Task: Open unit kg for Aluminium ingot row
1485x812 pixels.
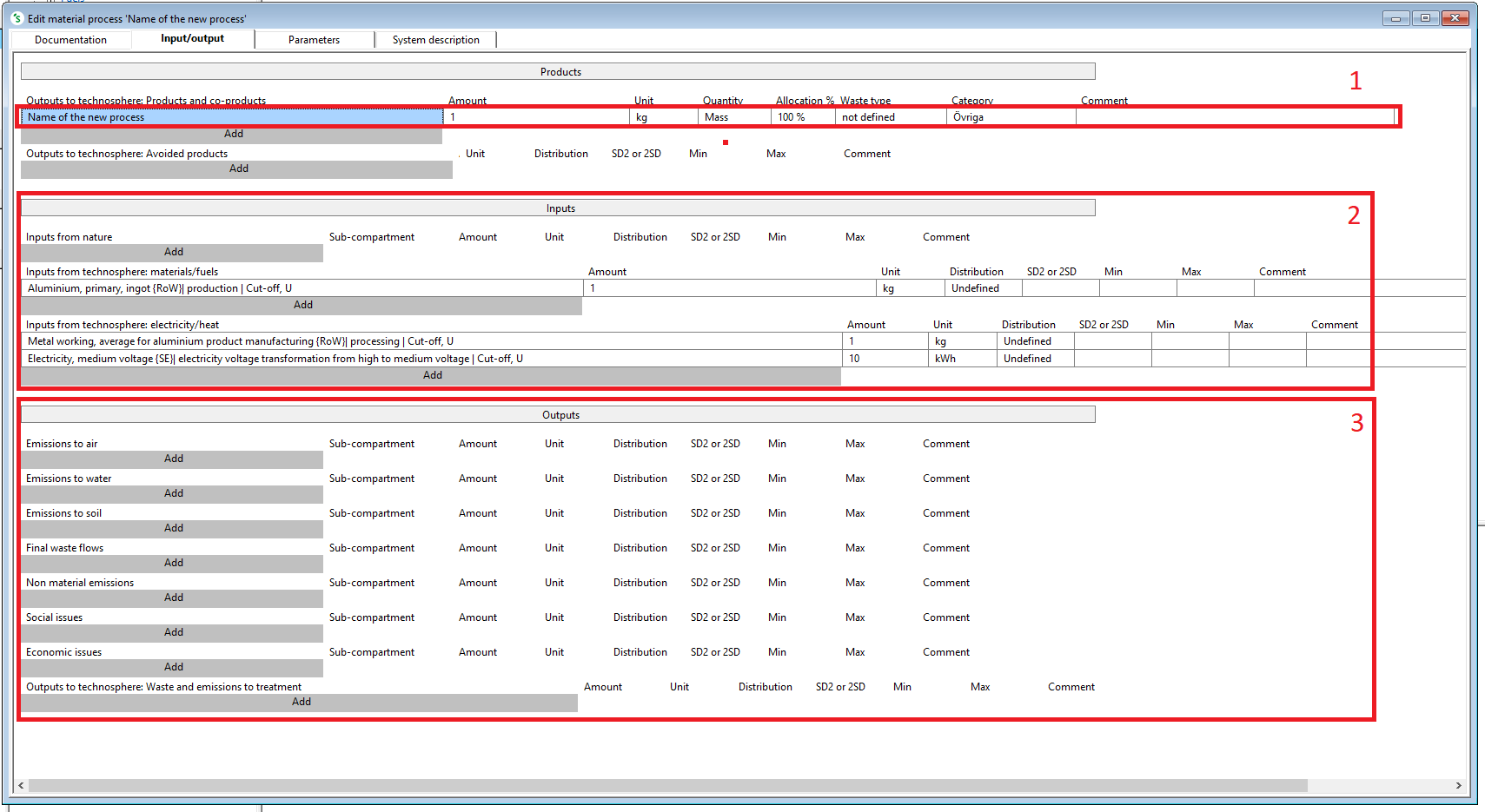Action: coord(911,288)
